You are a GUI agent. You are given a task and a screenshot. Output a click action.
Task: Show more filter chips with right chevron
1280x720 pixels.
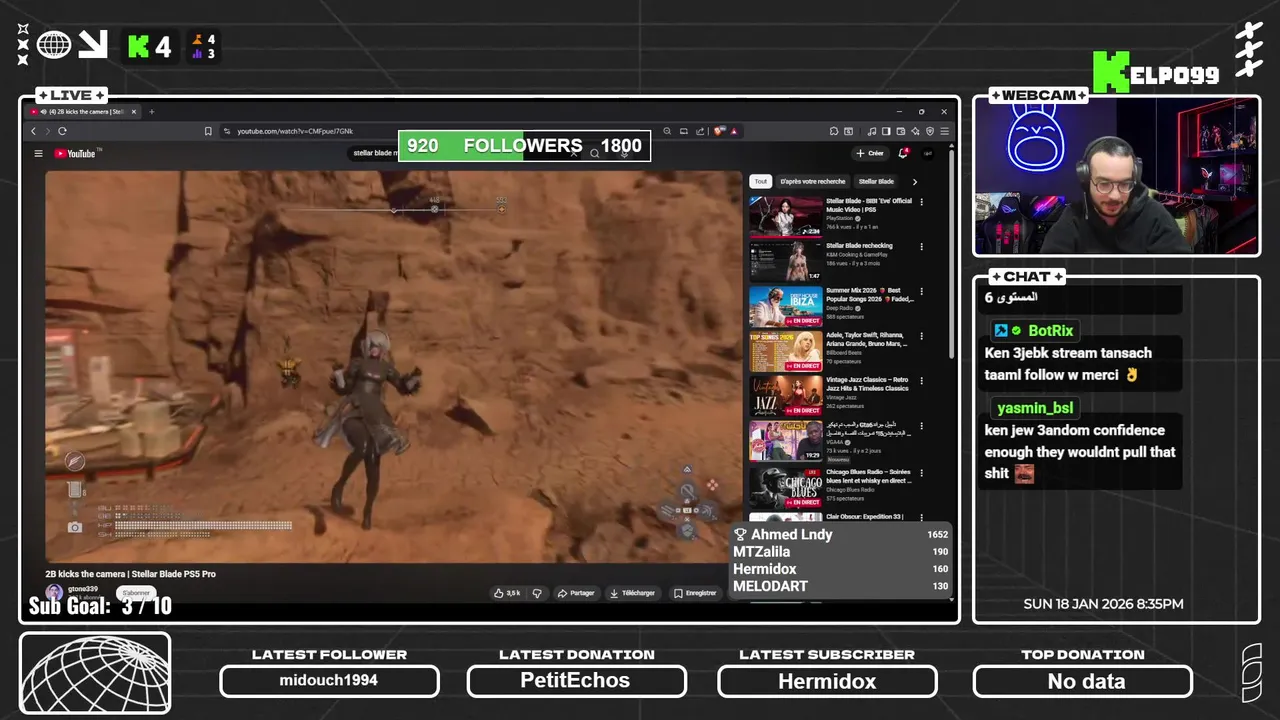pos(914,182)
